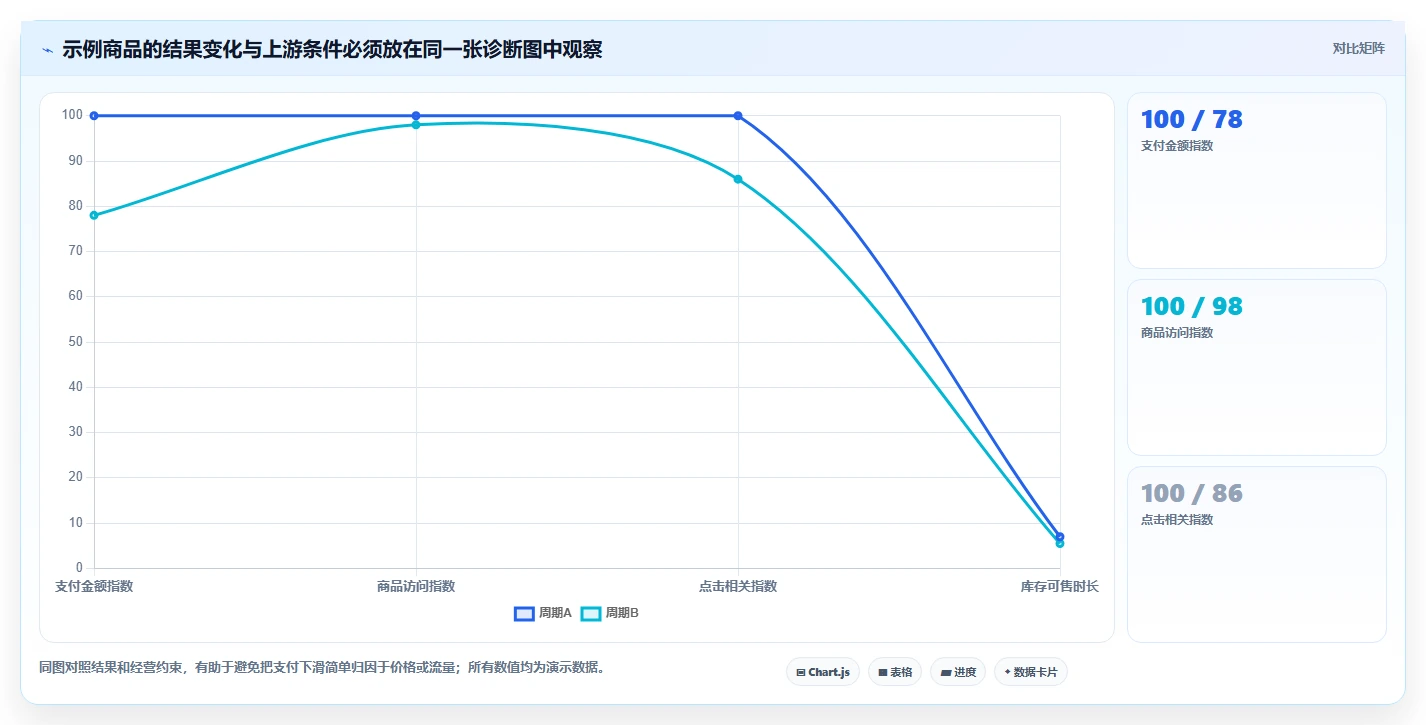Click 周期A data point at 点击相关指数
The height and width of the screenshot is (725, 1426).
(x=738, y=116)
